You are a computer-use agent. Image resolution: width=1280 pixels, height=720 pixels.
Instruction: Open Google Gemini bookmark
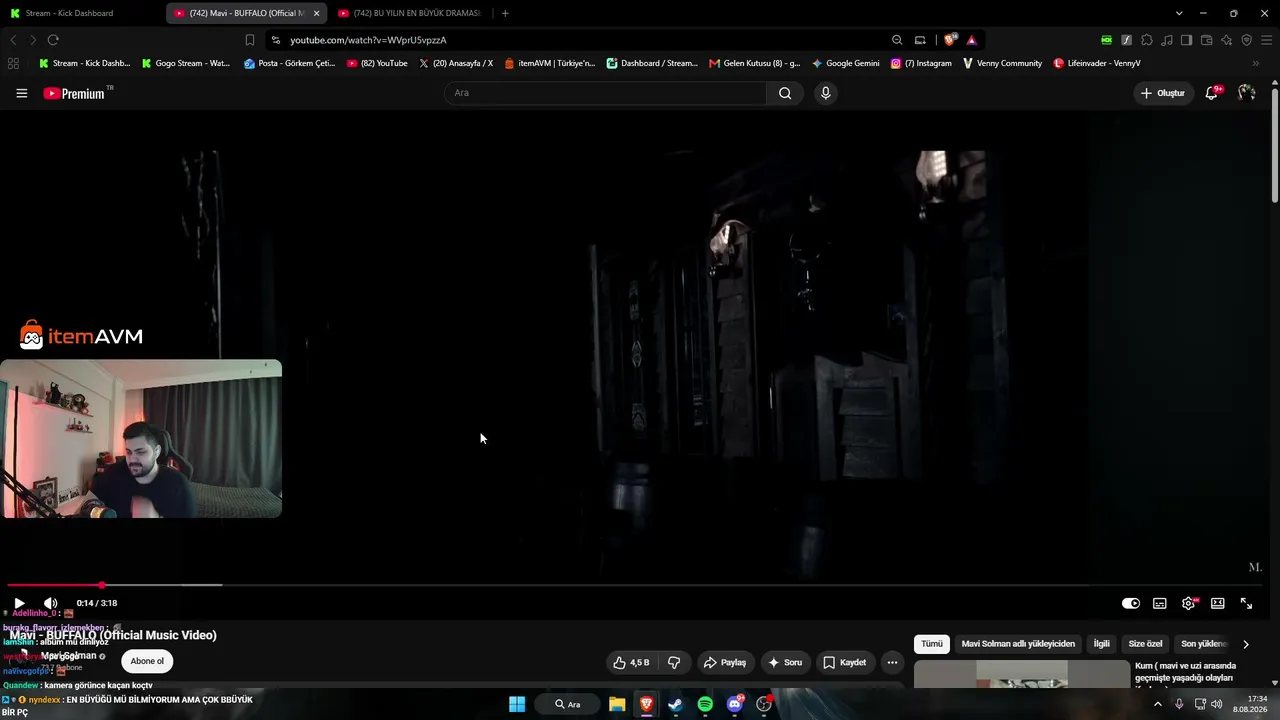coord(846,63)
